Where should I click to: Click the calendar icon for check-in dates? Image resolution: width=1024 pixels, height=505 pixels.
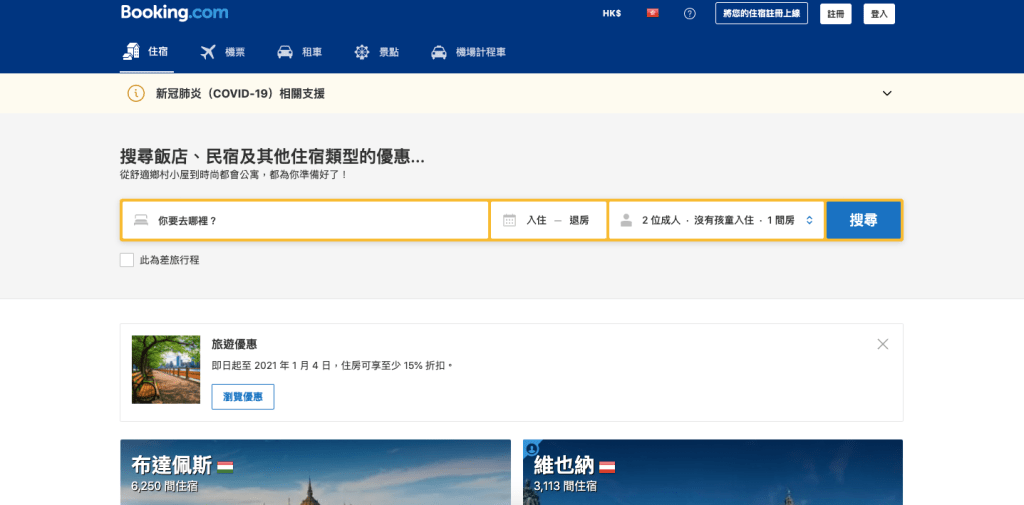coord(509,220)
